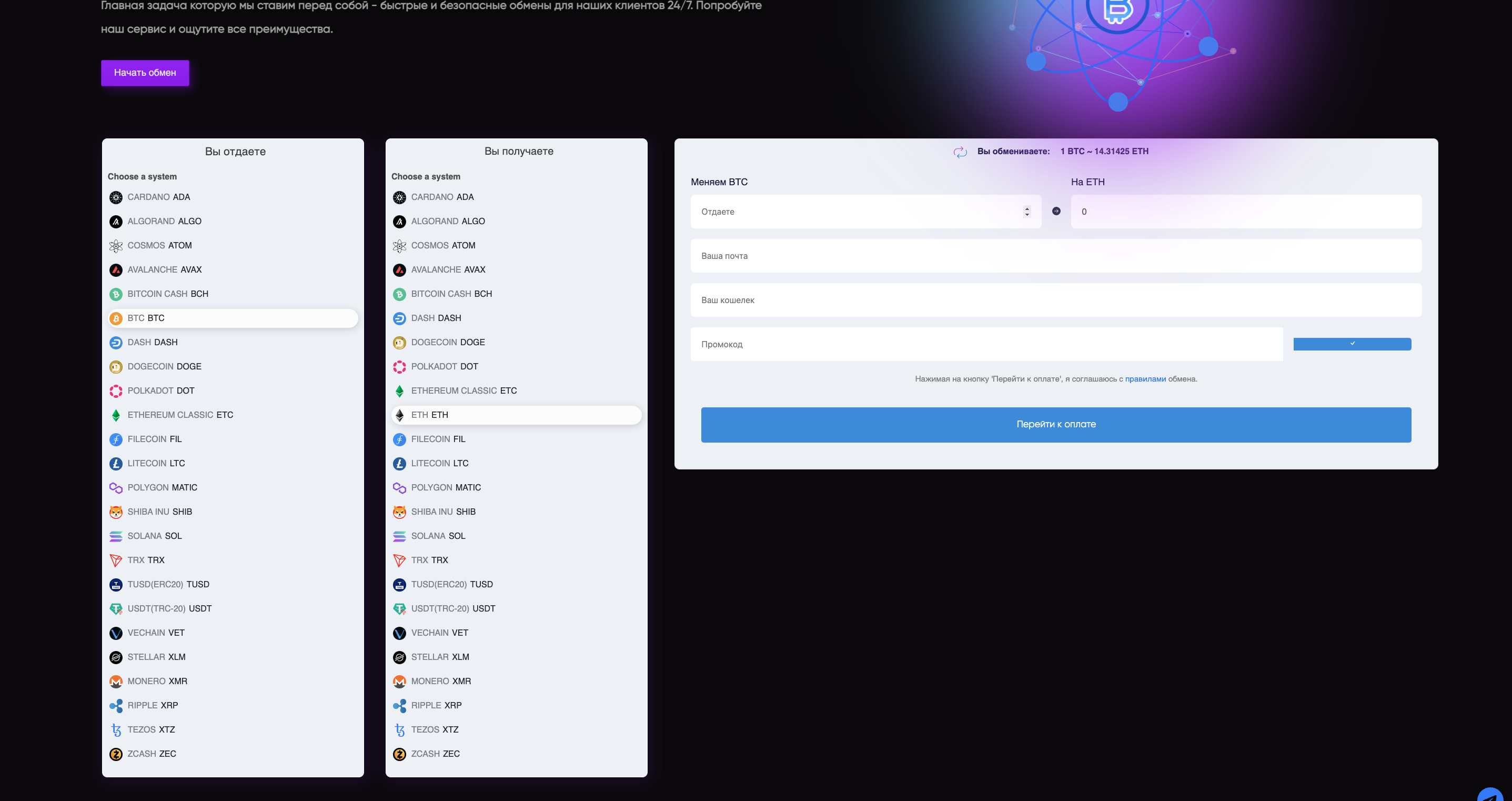Viewport: 1512px width, 801px height.
Task: Click the stepper arrows in Отдаете field
Action: click(1026, 212)
